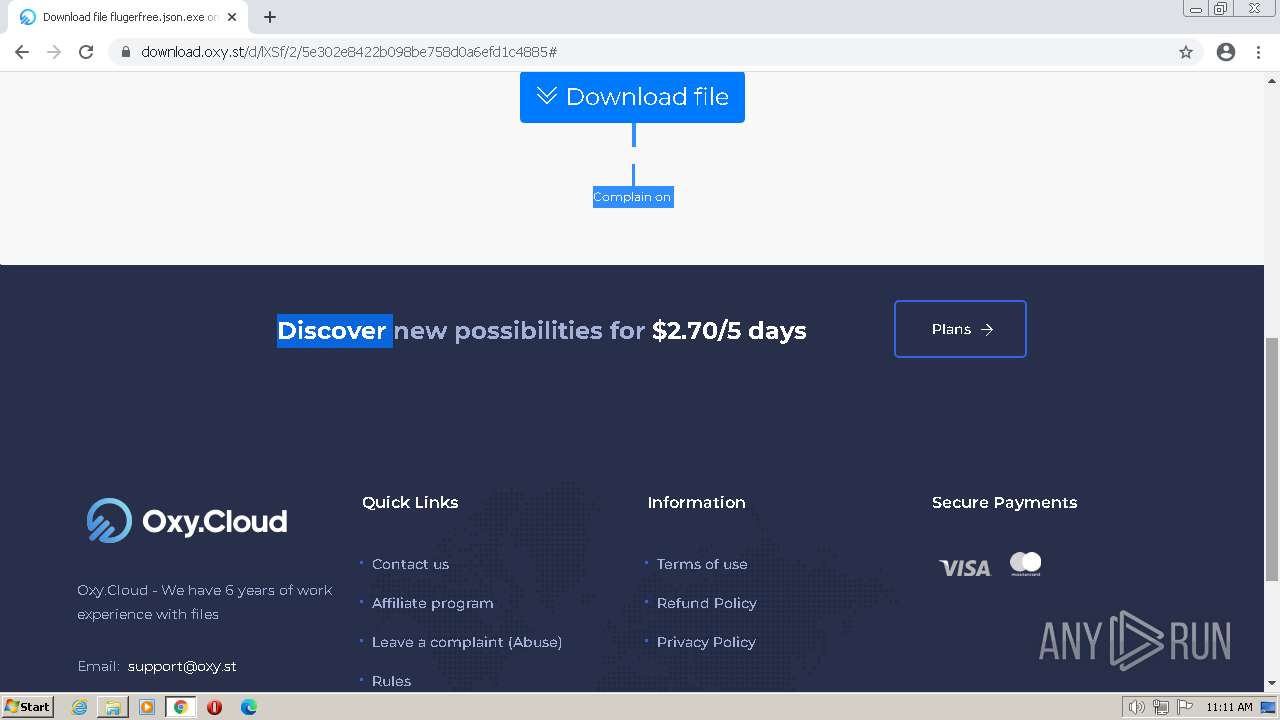Open the Refund Policy link
Screen dimensions: 1280x720
pos(706,603)
